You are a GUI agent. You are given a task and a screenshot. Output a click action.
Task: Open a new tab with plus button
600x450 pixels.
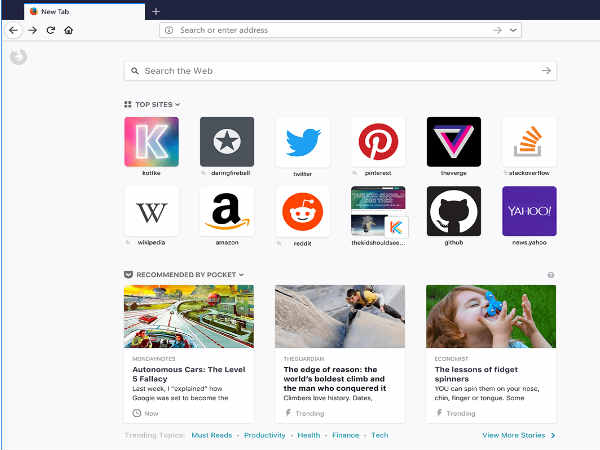click(x=155, y=10)
